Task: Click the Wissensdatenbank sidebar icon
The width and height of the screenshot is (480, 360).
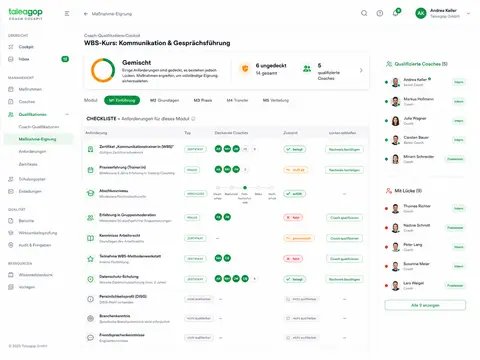Action: click(x=11, y=275)
